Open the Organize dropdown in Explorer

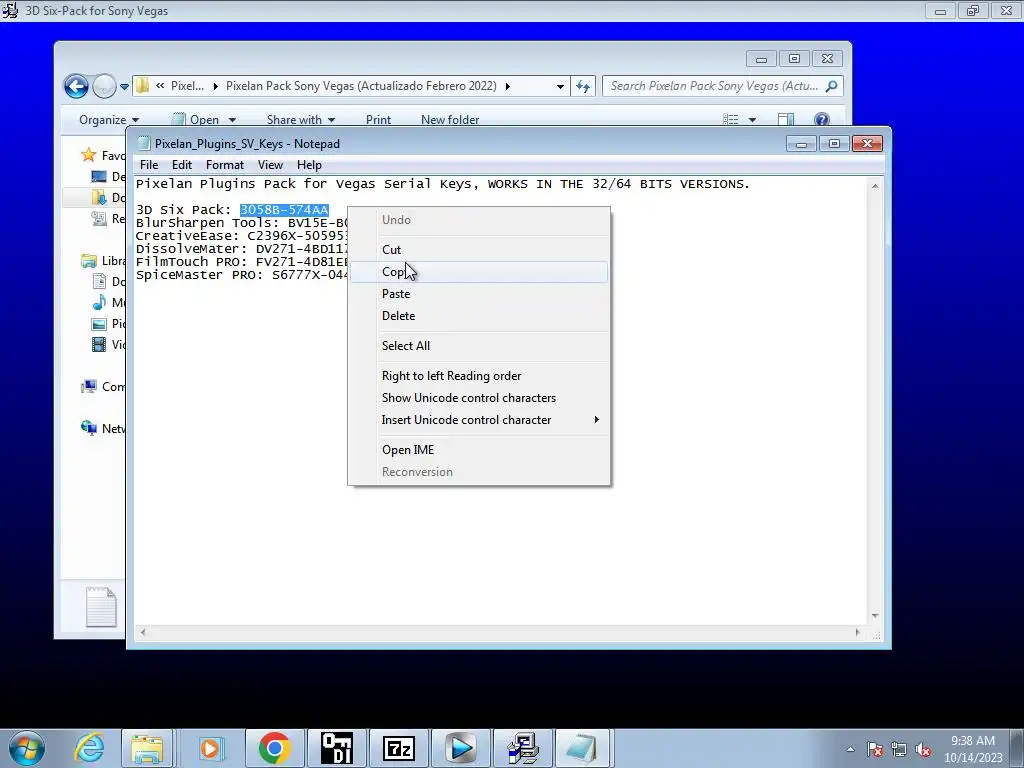pyautogui.click(x=108, y=120)
